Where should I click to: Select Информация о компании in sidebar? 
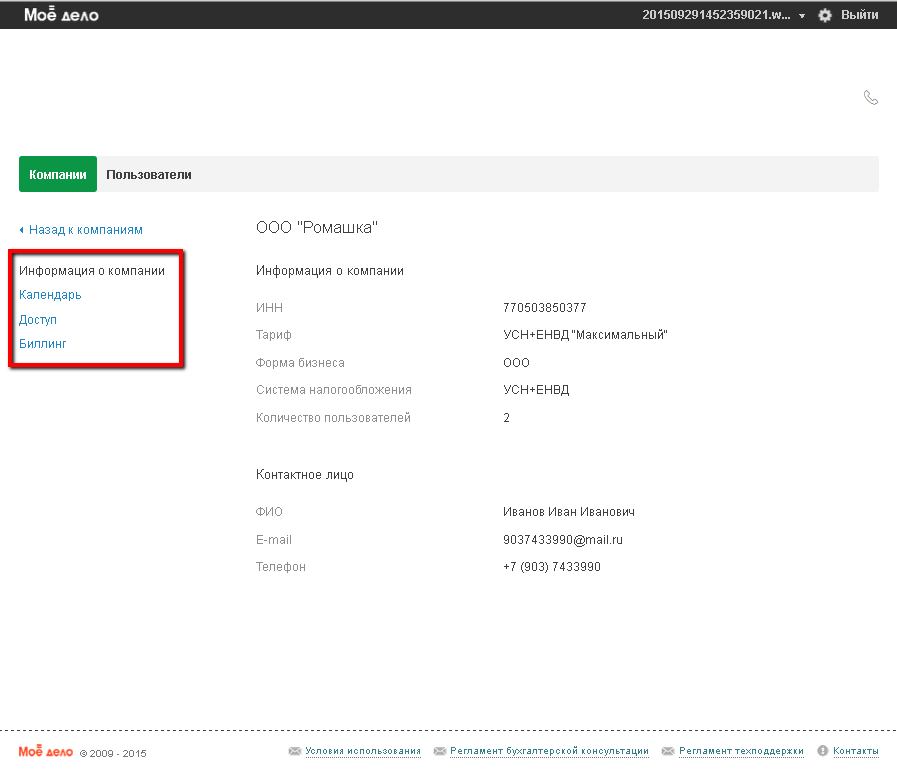click(x=92, y=271)
